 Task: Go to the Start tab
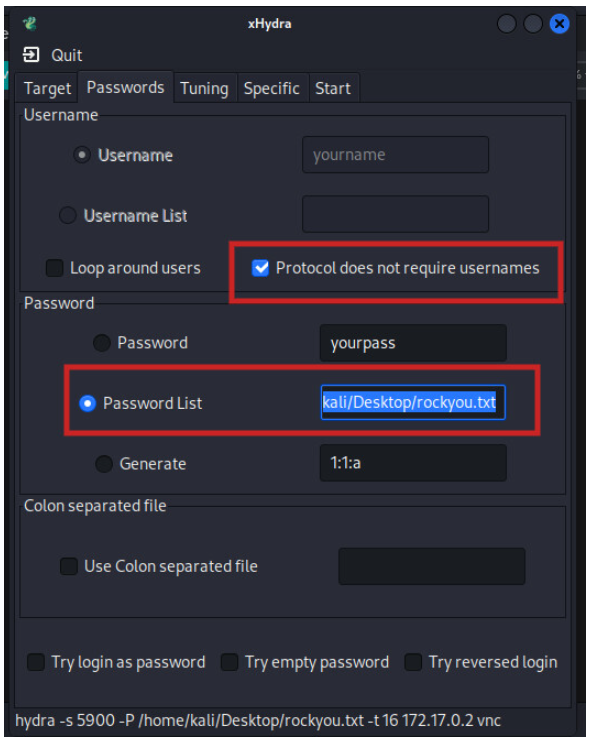point(333,88)
